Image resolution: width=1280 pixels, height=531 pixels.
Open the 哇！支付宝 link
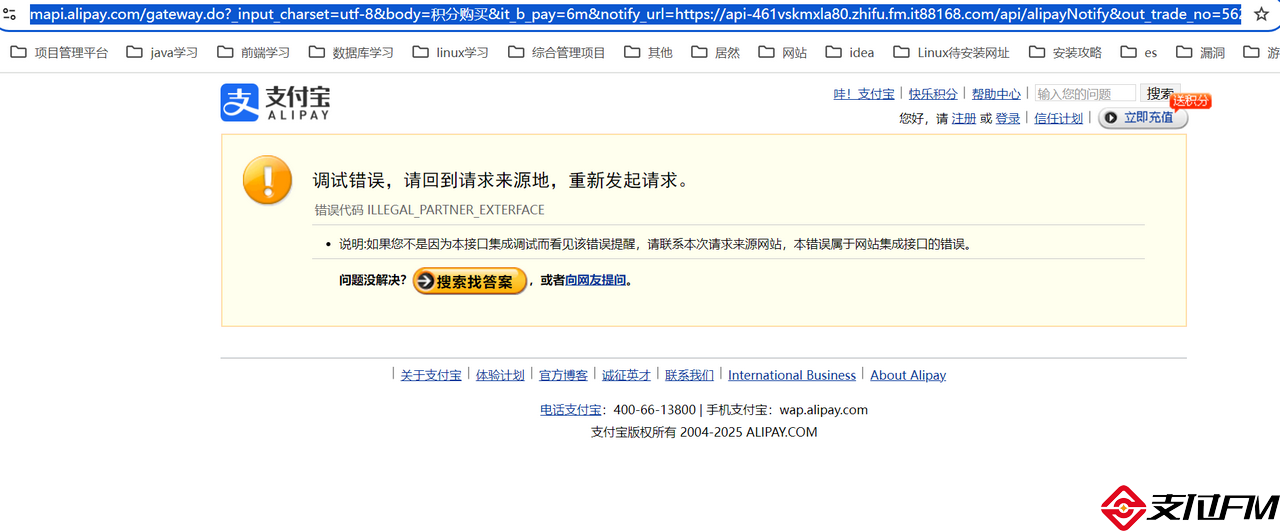point(864,94)
